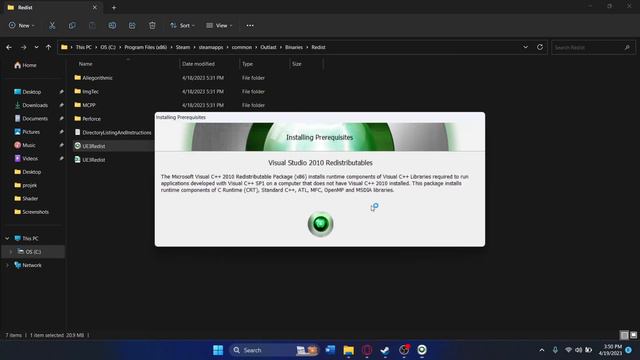Screen dimensions: 640x360
Task: Open recent locations dropdown arrow
Action: point(36,47)
